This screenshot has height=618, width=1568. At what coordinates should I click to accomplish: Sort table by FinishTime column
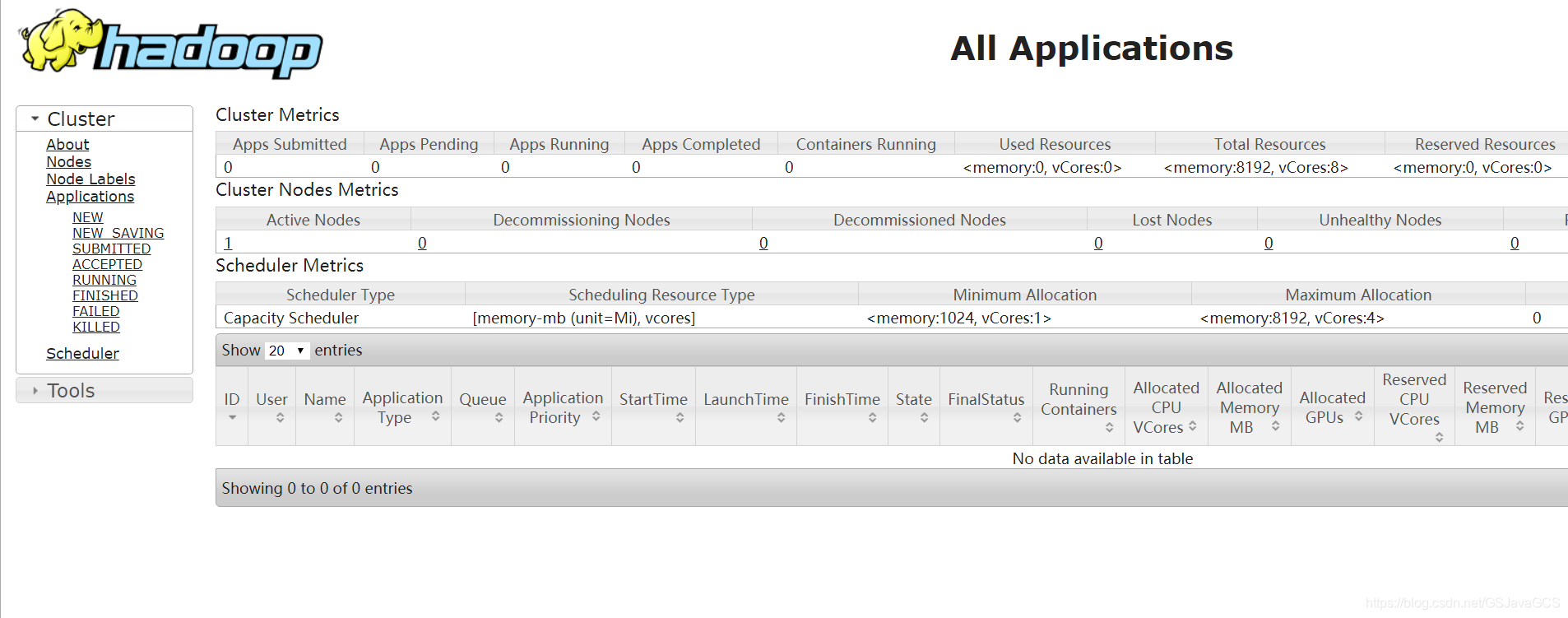(842, 407)
